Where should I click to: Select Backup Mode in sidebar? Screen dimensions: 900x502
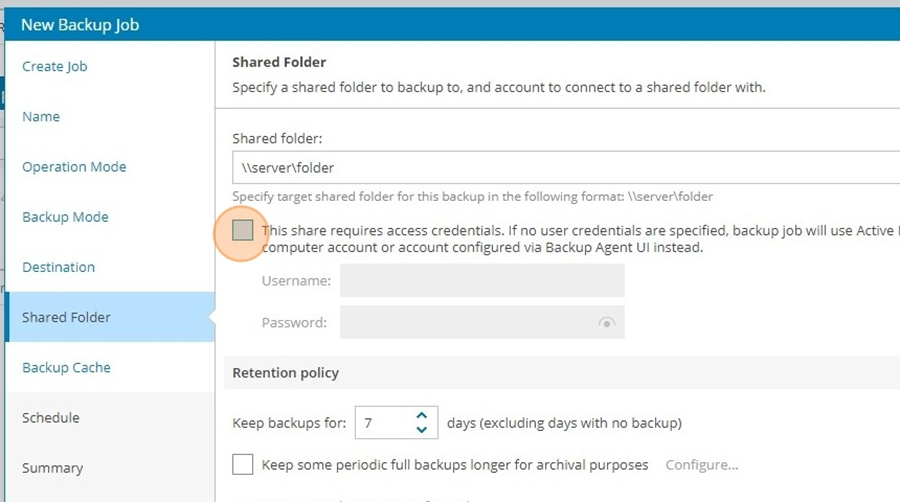[65, 217]
